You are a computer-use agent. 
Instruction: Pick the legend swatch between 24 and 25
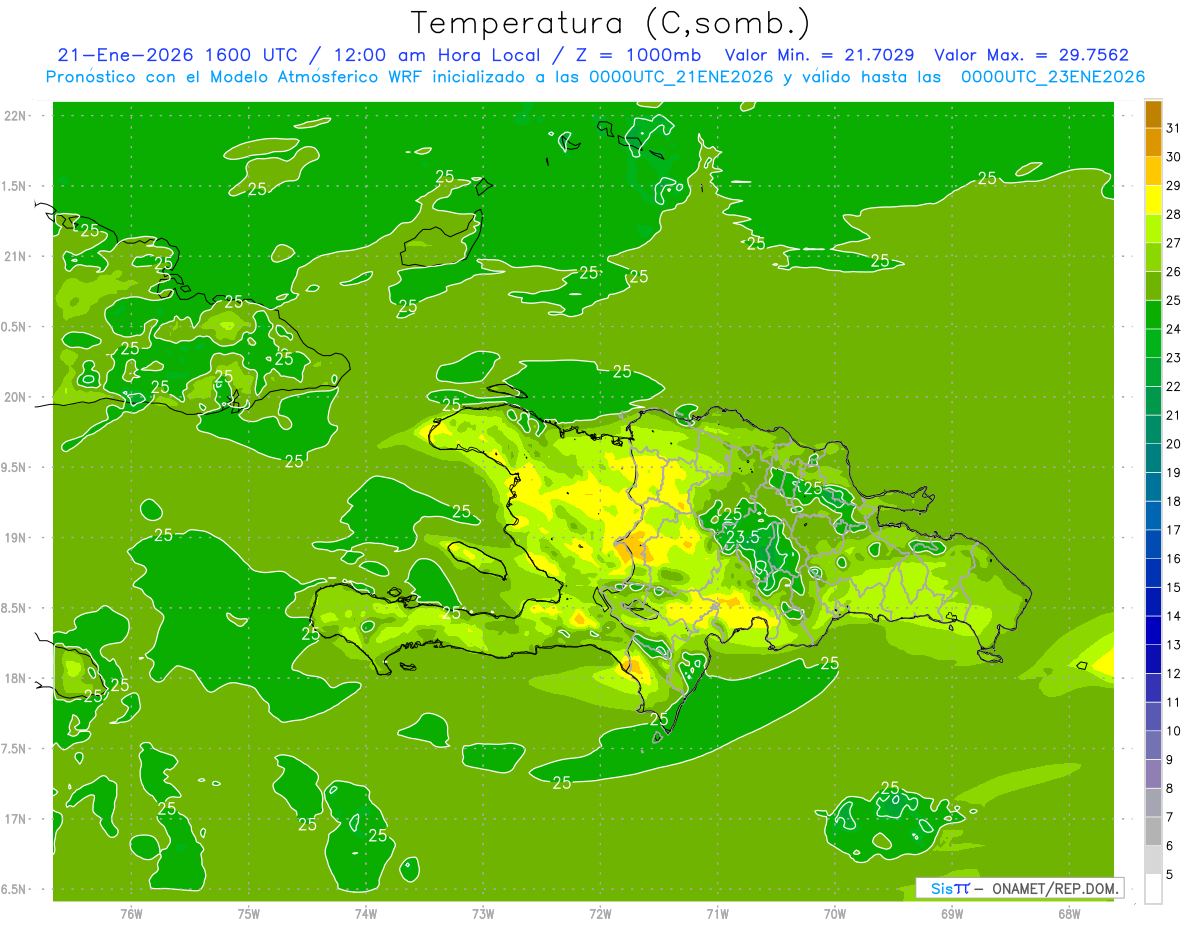pos(1153,315)
